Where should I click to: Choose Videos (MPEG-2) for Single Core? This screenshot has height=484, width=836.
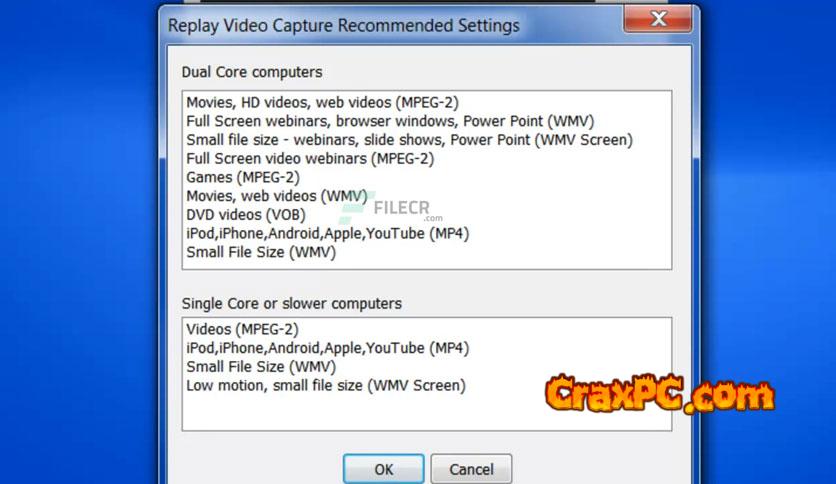coord(242,329)
